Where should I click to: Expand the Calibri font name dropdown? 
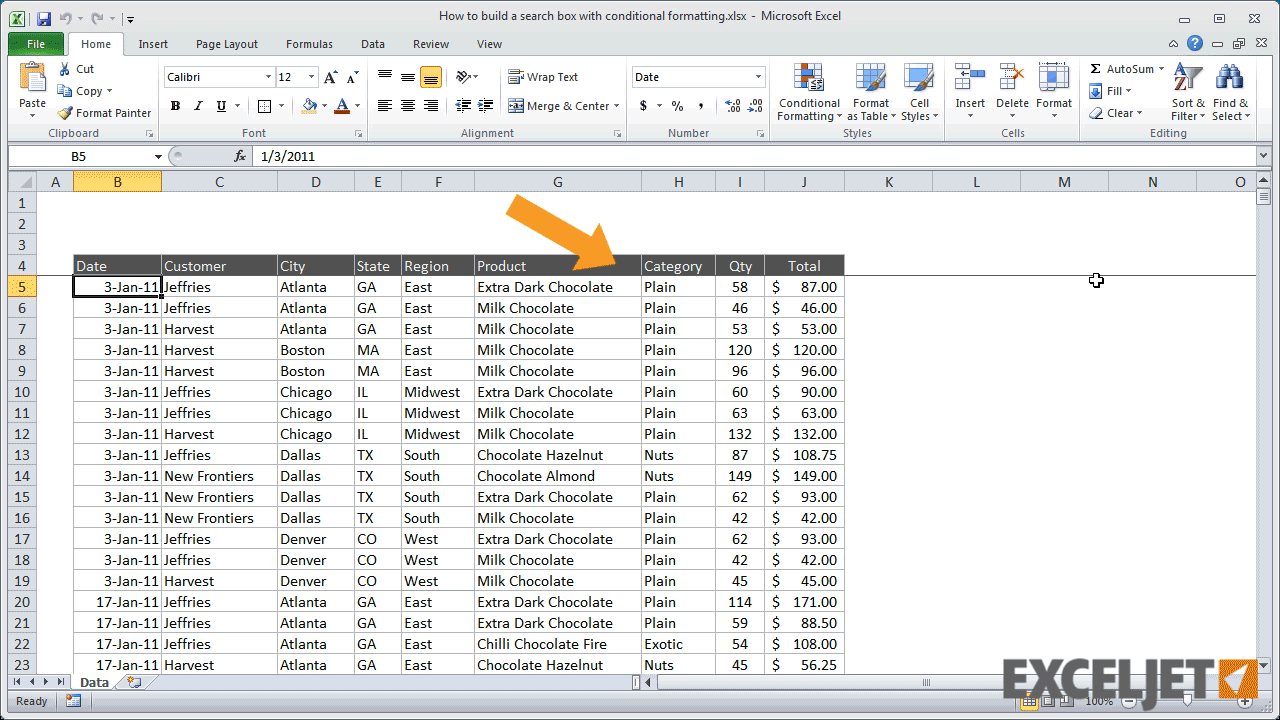click(268, 77)
